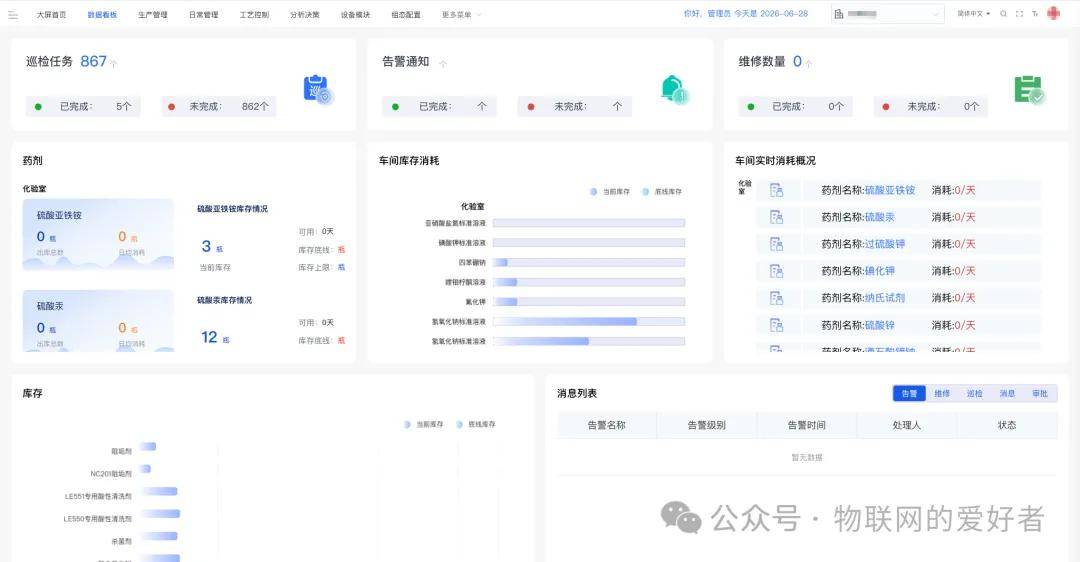Click icon beside 药剂名称:硫酸锌 row
The image size is (1080, 562).
coord(776,325)
